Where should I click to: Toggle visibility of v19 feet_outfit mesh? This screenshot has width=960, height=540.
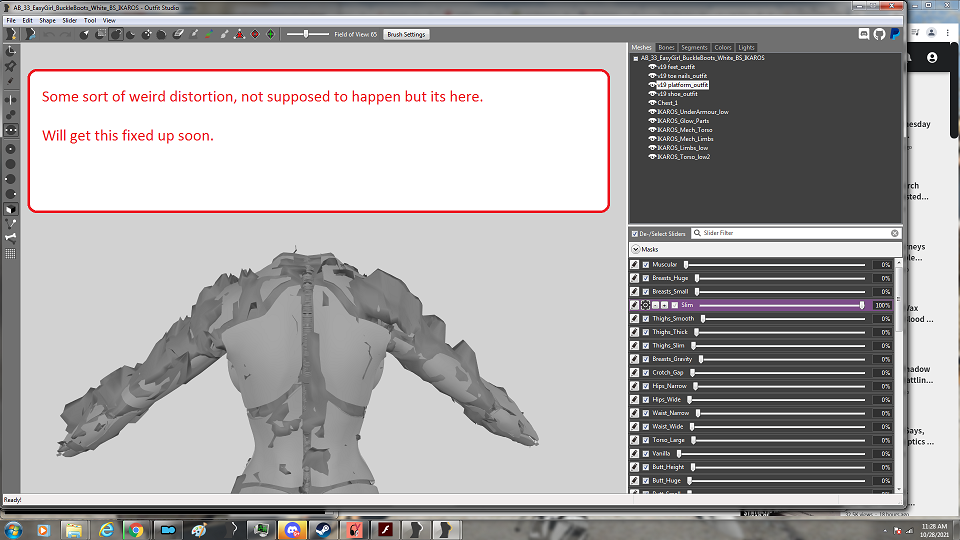(652, 67)
